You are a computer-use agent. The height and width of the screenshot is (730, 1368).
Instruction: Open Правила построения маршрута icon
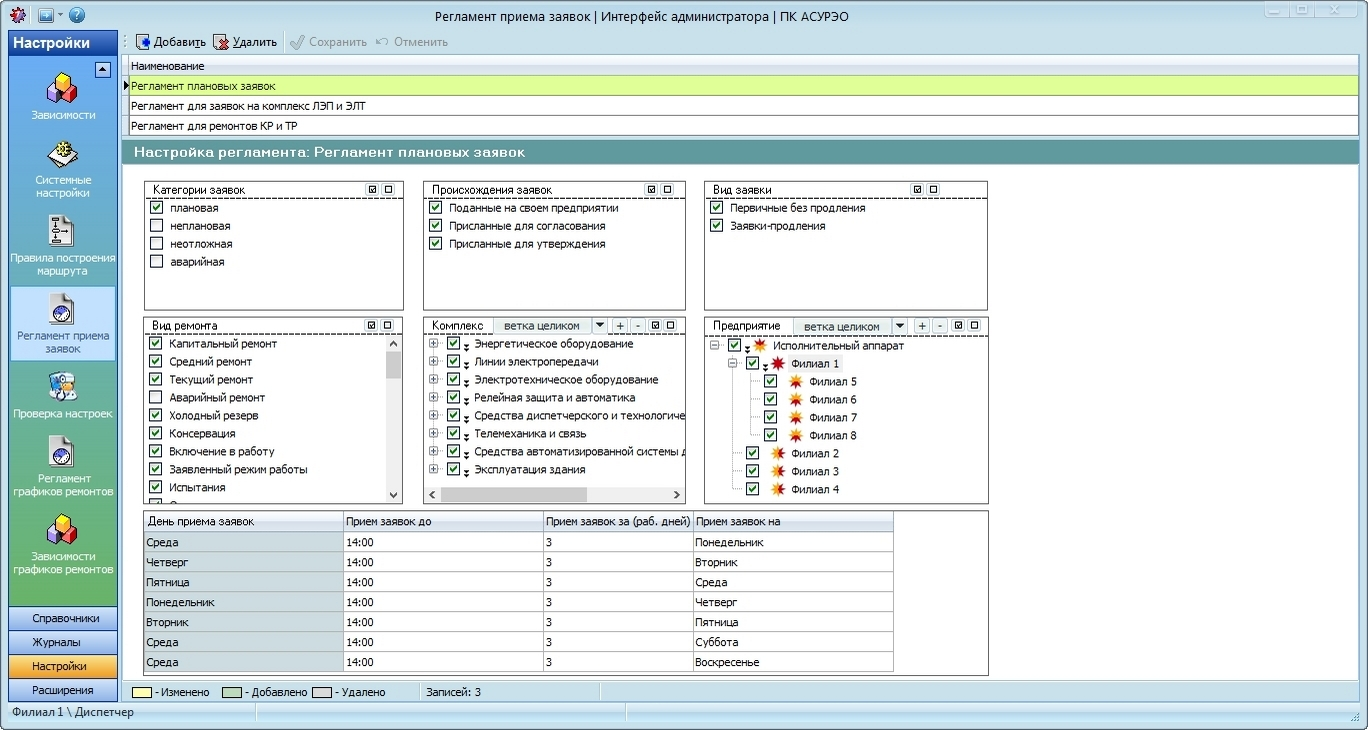click(x=63, y=231)
